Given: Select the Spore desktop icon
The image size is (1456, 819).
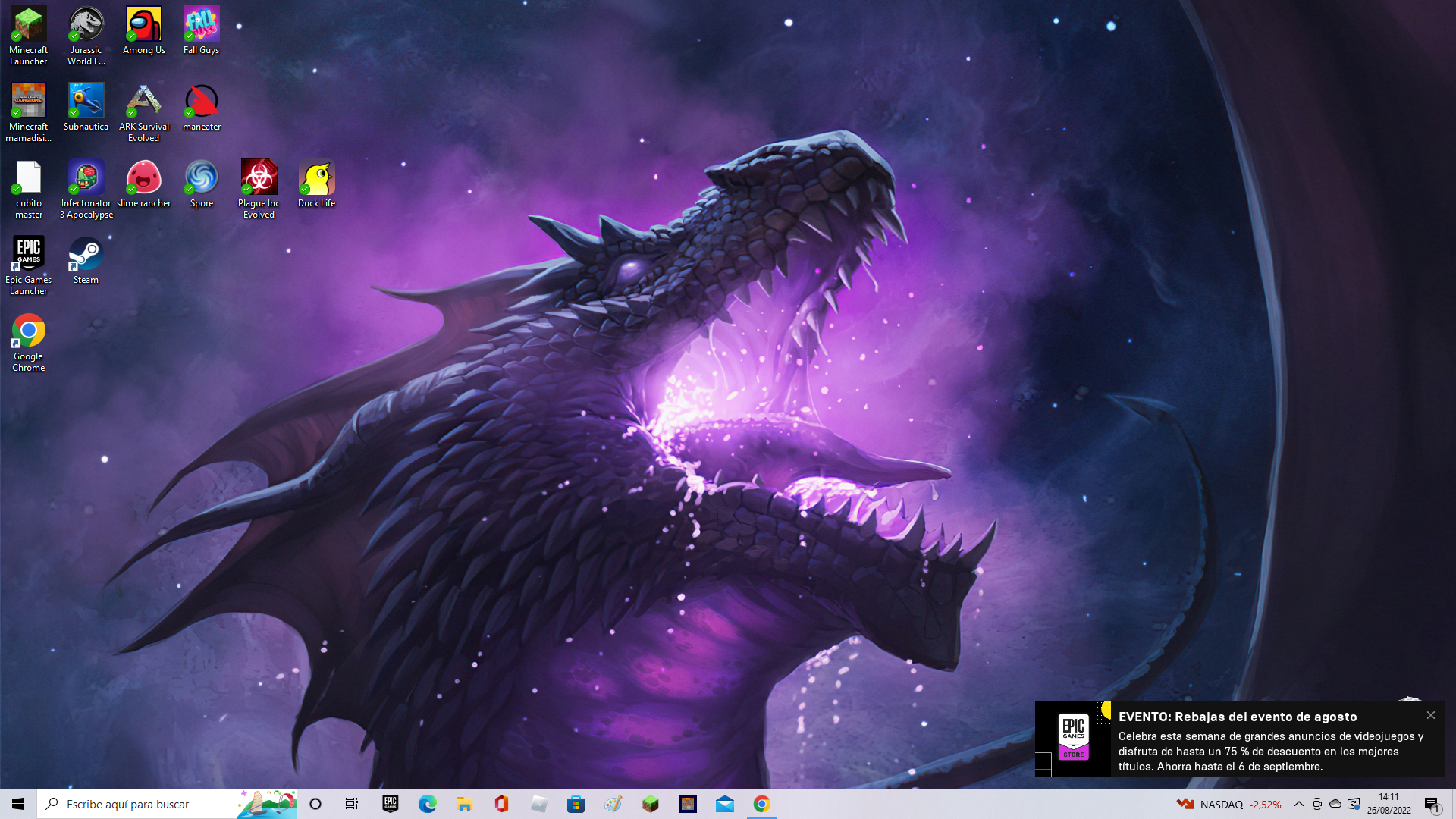Looking at the screenshot, I should (202, 184).
